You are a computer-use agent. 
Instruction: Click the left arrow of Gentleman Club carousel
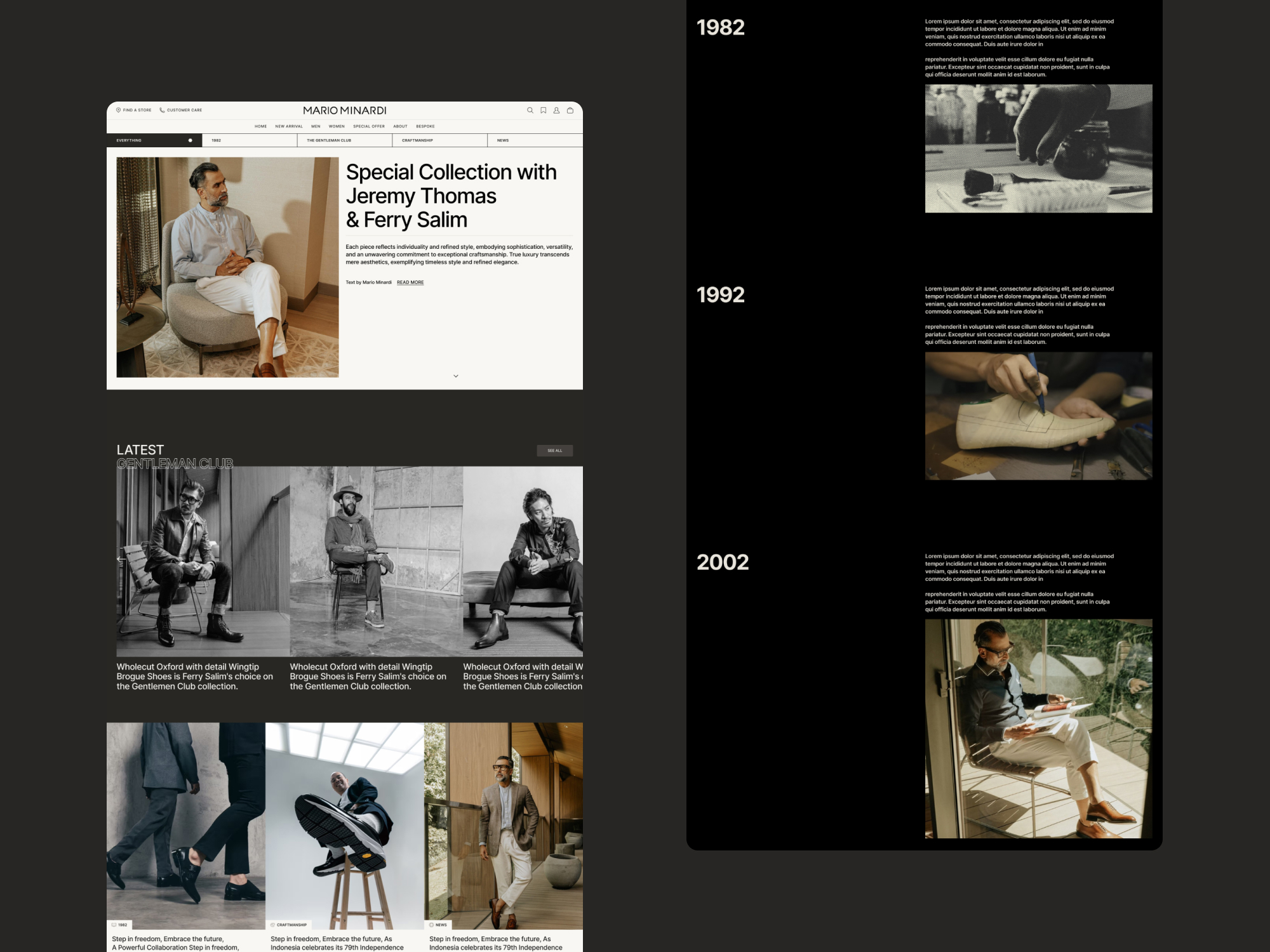121,559
